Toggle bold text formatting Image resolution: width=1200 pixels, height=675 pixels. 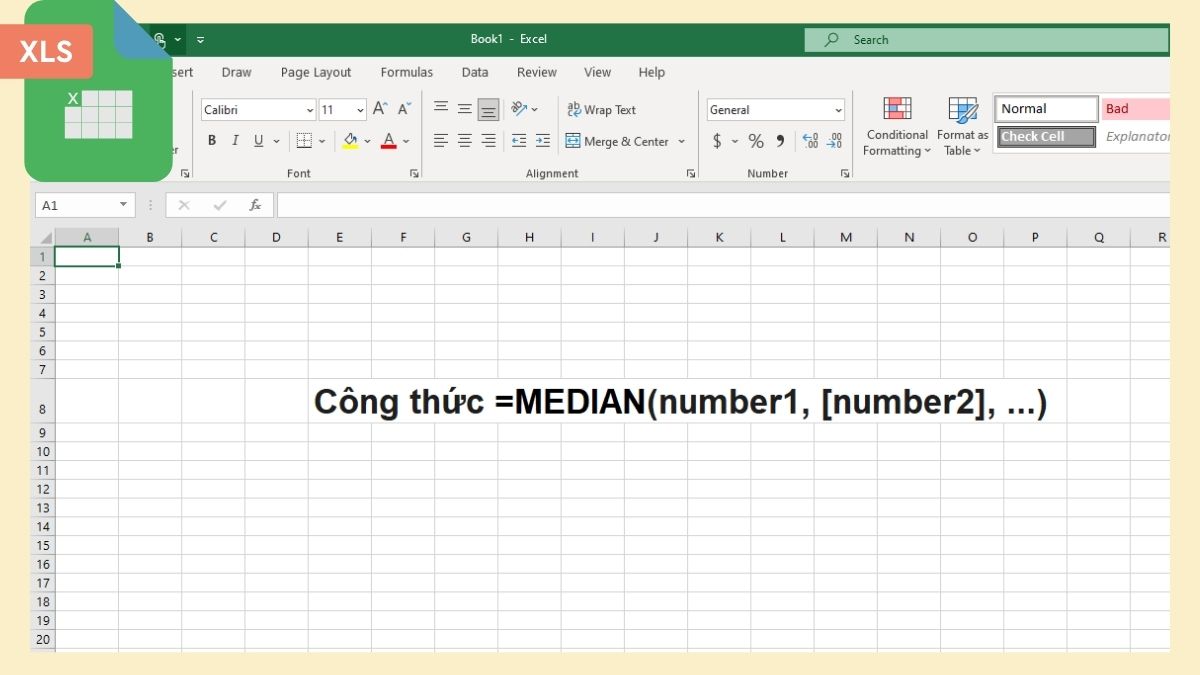(x=211, y=140)
